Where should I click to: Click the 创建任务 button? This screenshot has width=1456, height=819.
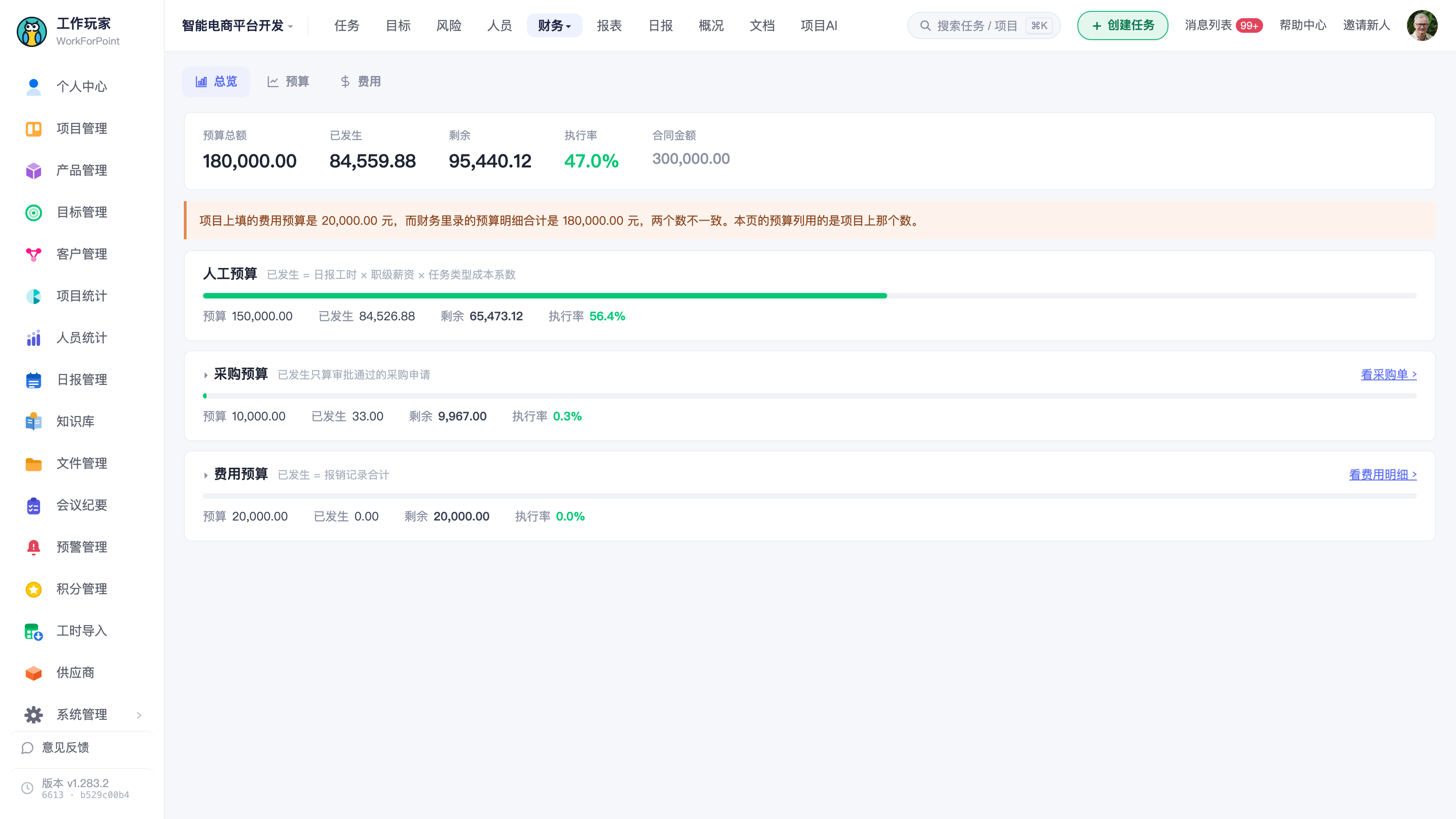click(1122, 25)
